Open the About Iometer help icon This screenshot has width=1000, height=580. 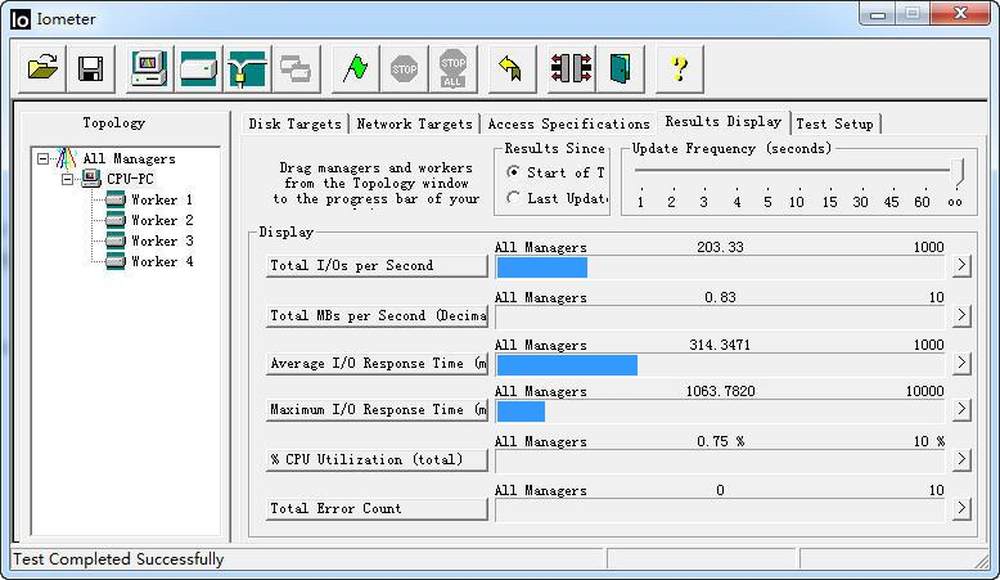point(680,68)
